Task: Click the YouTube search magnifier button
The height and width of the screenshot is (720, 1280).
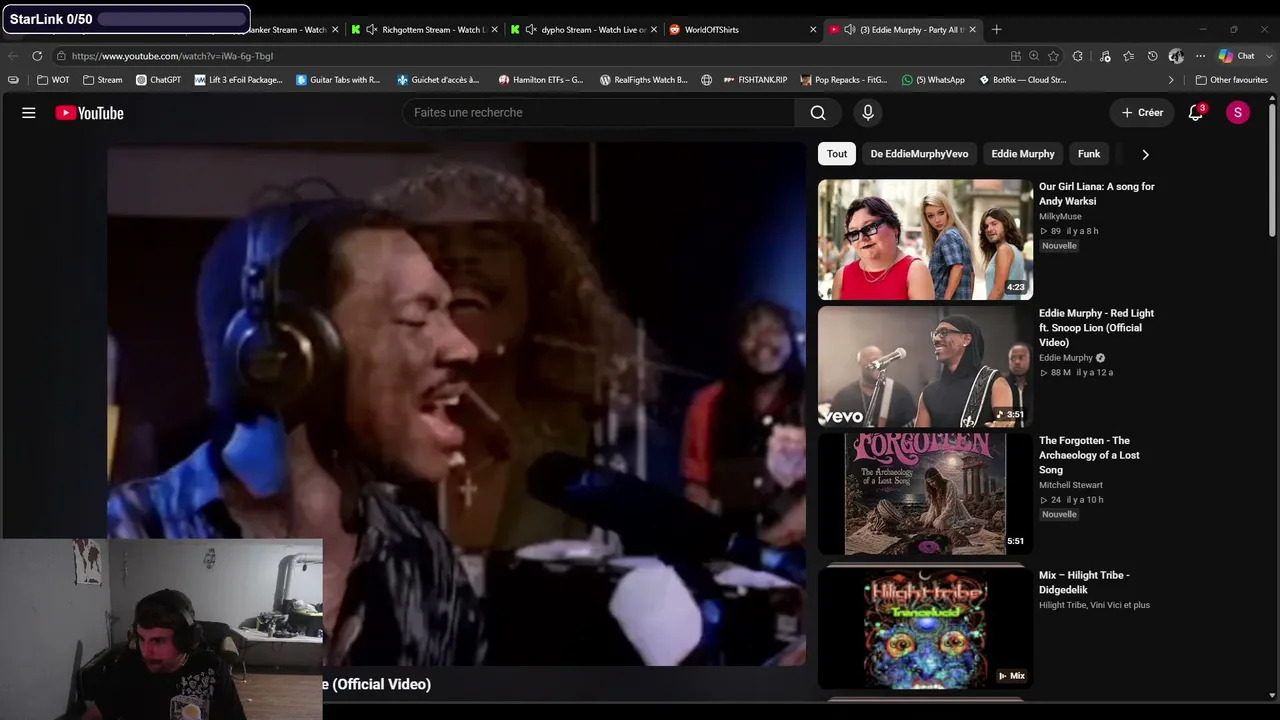Action: coord(818,113)
